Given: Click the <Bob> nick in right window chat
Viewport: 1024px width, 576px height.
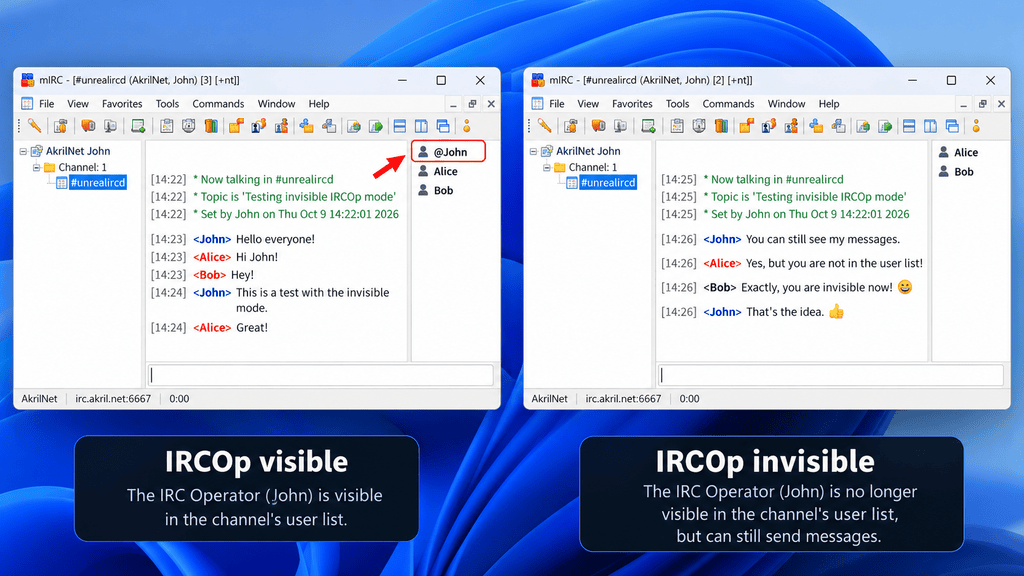Looking at the screenshot, I should (x=720, y=287).
